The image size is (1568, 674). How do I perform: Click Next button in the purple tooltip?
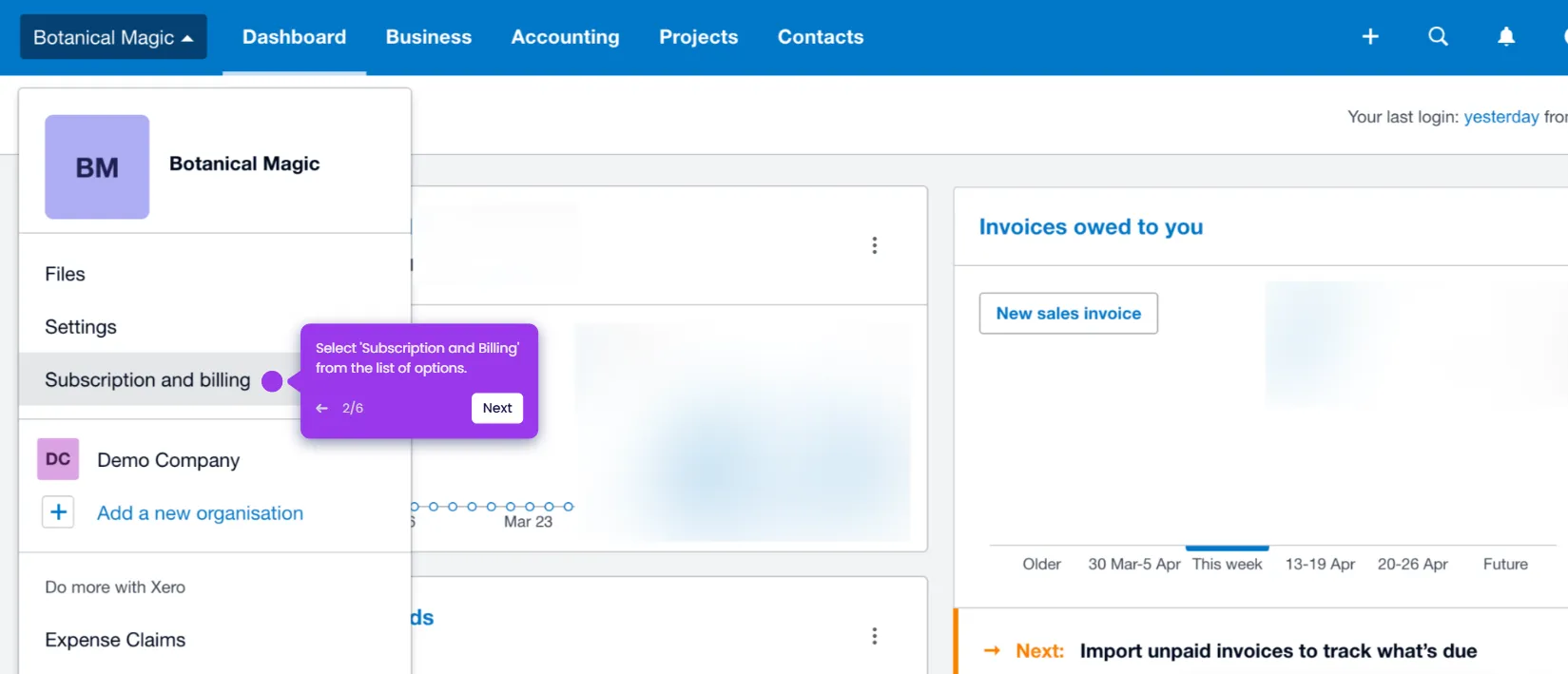click(x=497, y=408)
